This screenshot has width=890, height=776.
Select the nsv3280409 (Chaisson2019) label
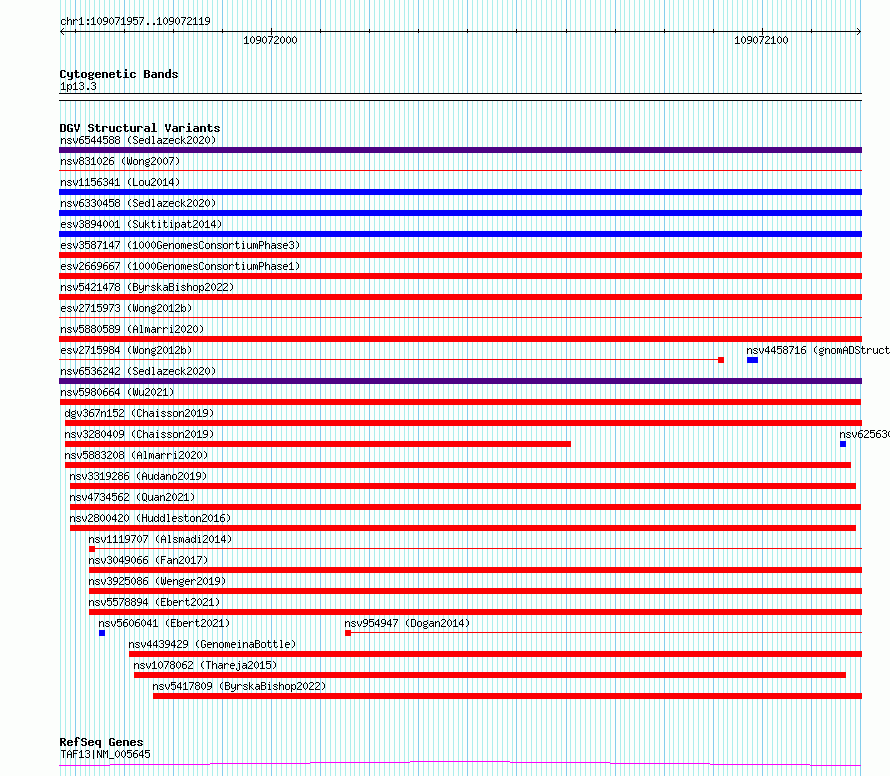point(139,434)
